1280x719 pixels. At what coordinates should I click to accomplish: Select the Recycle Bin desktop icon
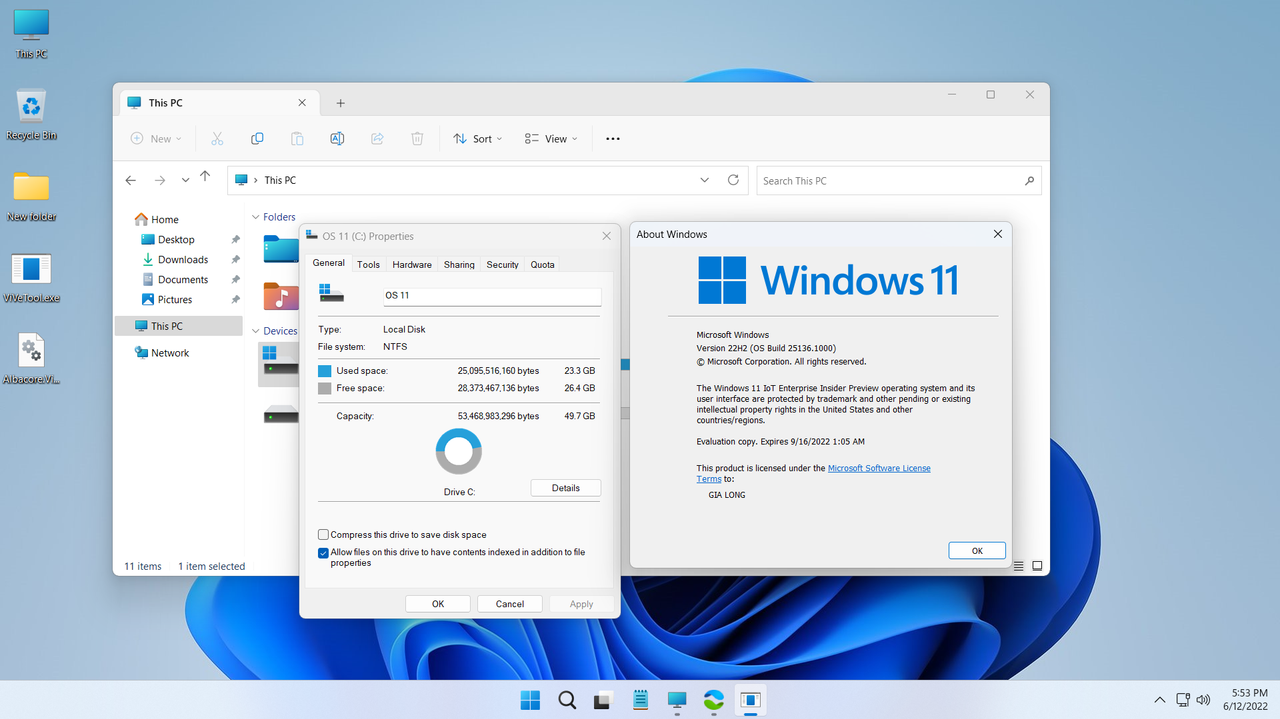tap(32, 115)
